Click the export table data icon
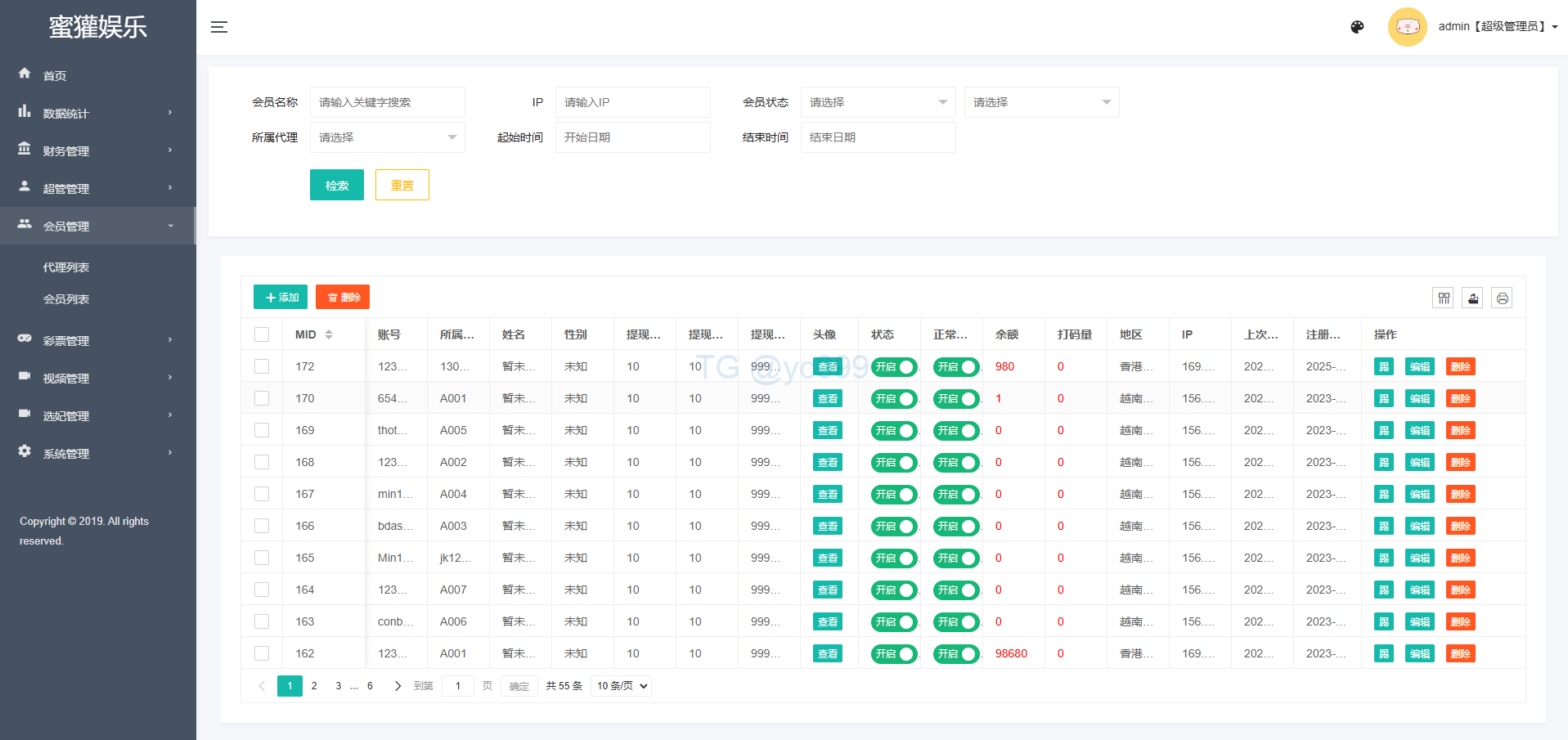1568x740 pixels. click(x=1473, y=298)
